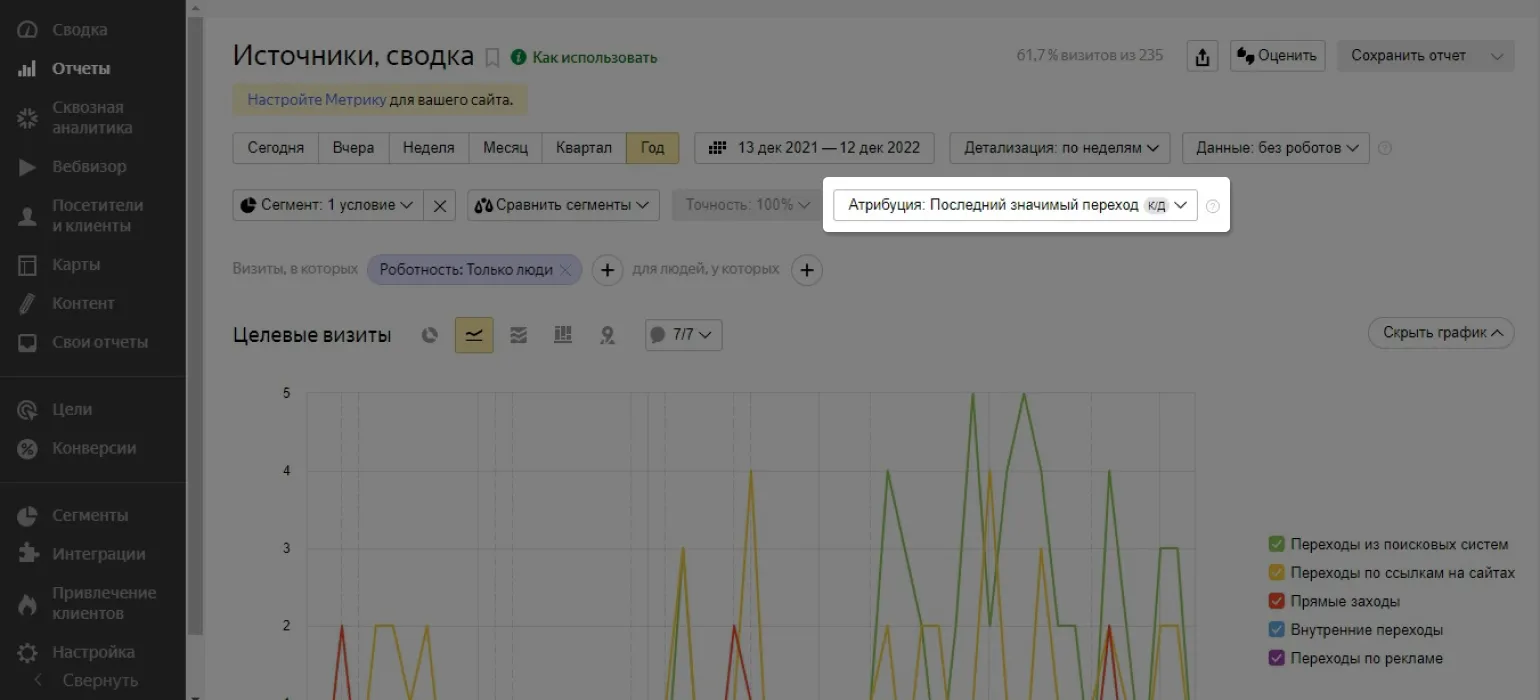This screenshot has width=1540, height=700.
Task: Switch chart to pie view
Action: [x=429, y=335]
